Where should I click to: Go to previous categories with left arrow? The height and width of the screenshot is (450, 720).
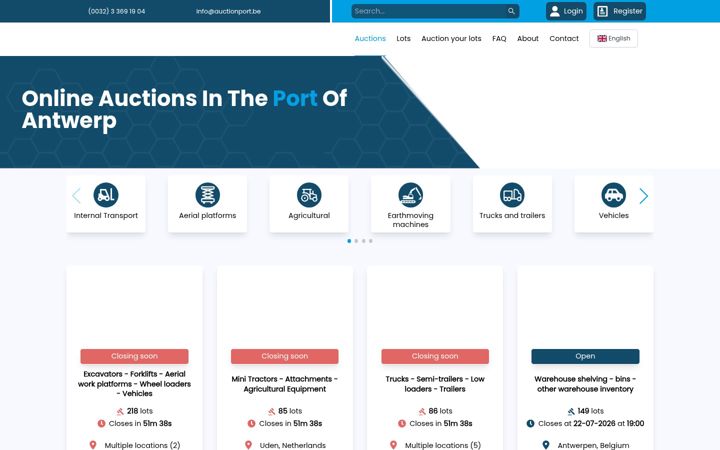tap(76, 196)
